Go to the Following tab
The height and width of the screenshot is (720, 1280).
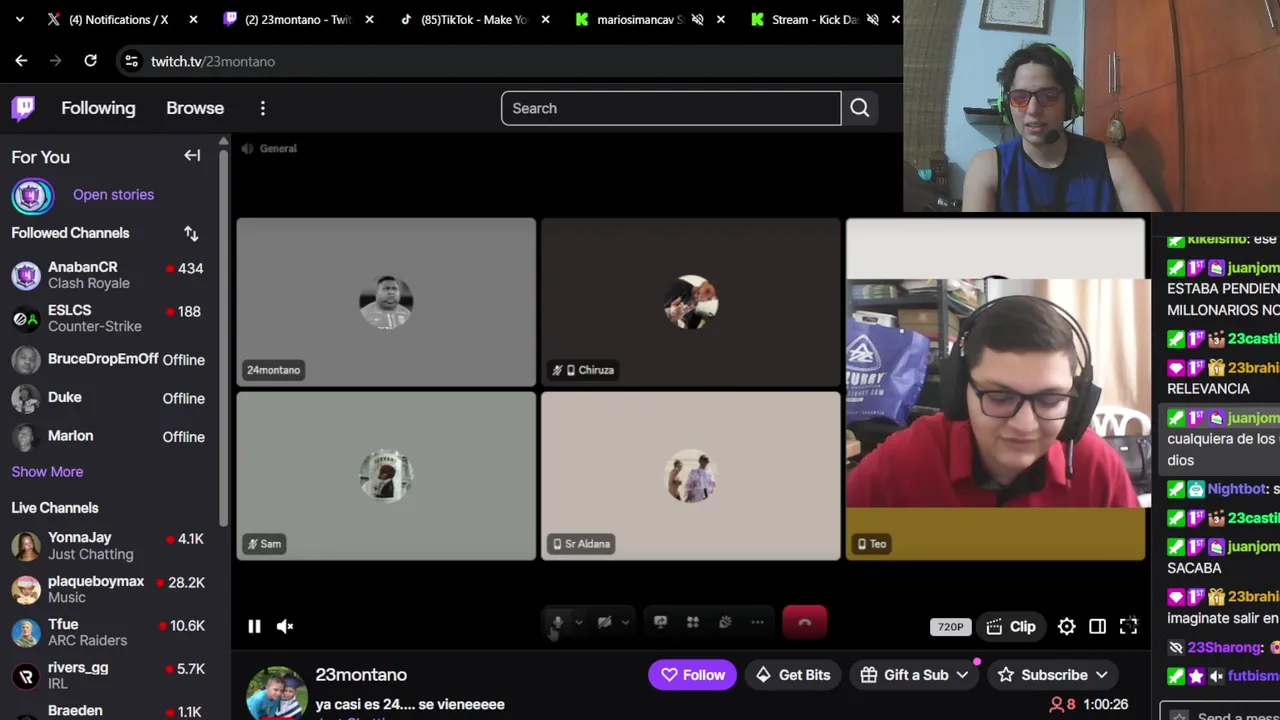[98, 108]
